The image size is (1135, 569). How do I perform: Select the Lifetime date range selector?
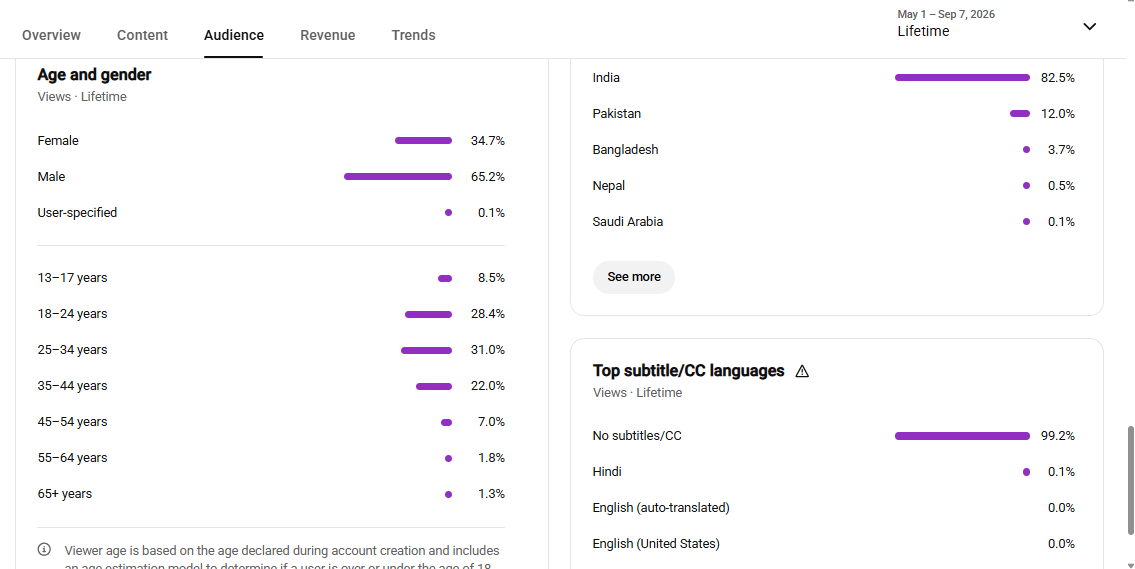coord(996,23)
